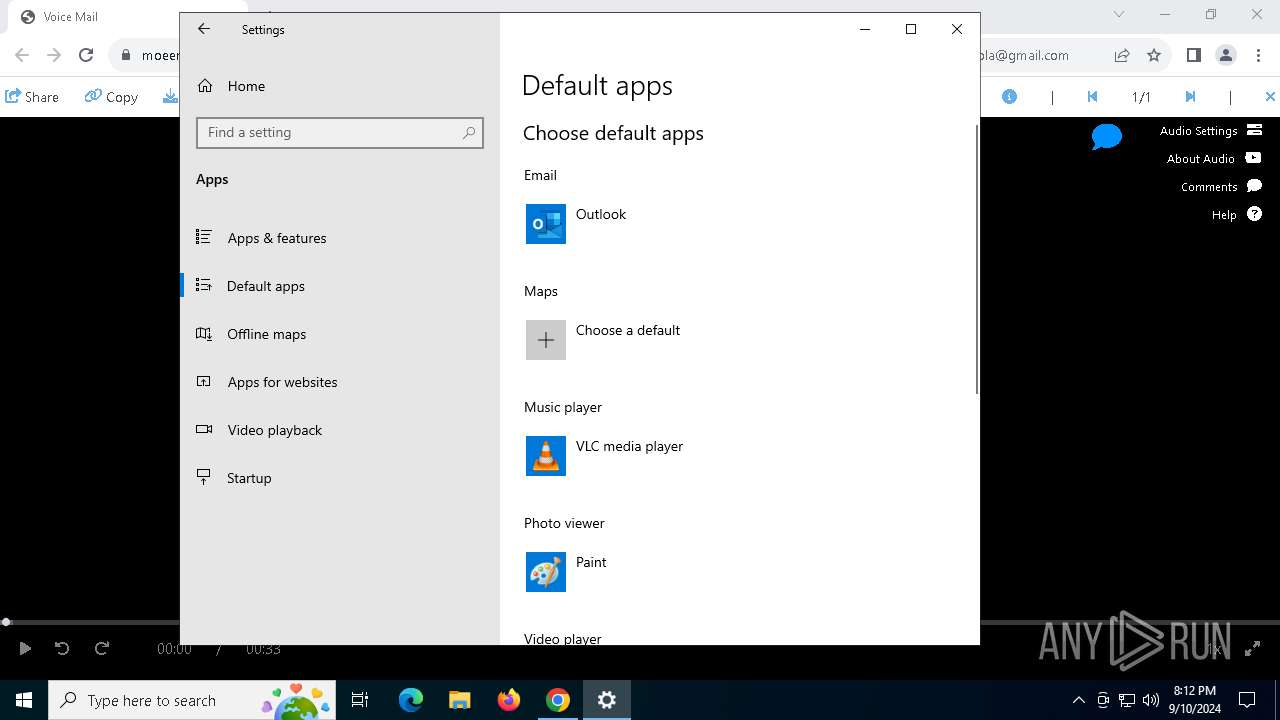Open Comments in the player
1280x720 pixels.
click(x=1221, y=187)
